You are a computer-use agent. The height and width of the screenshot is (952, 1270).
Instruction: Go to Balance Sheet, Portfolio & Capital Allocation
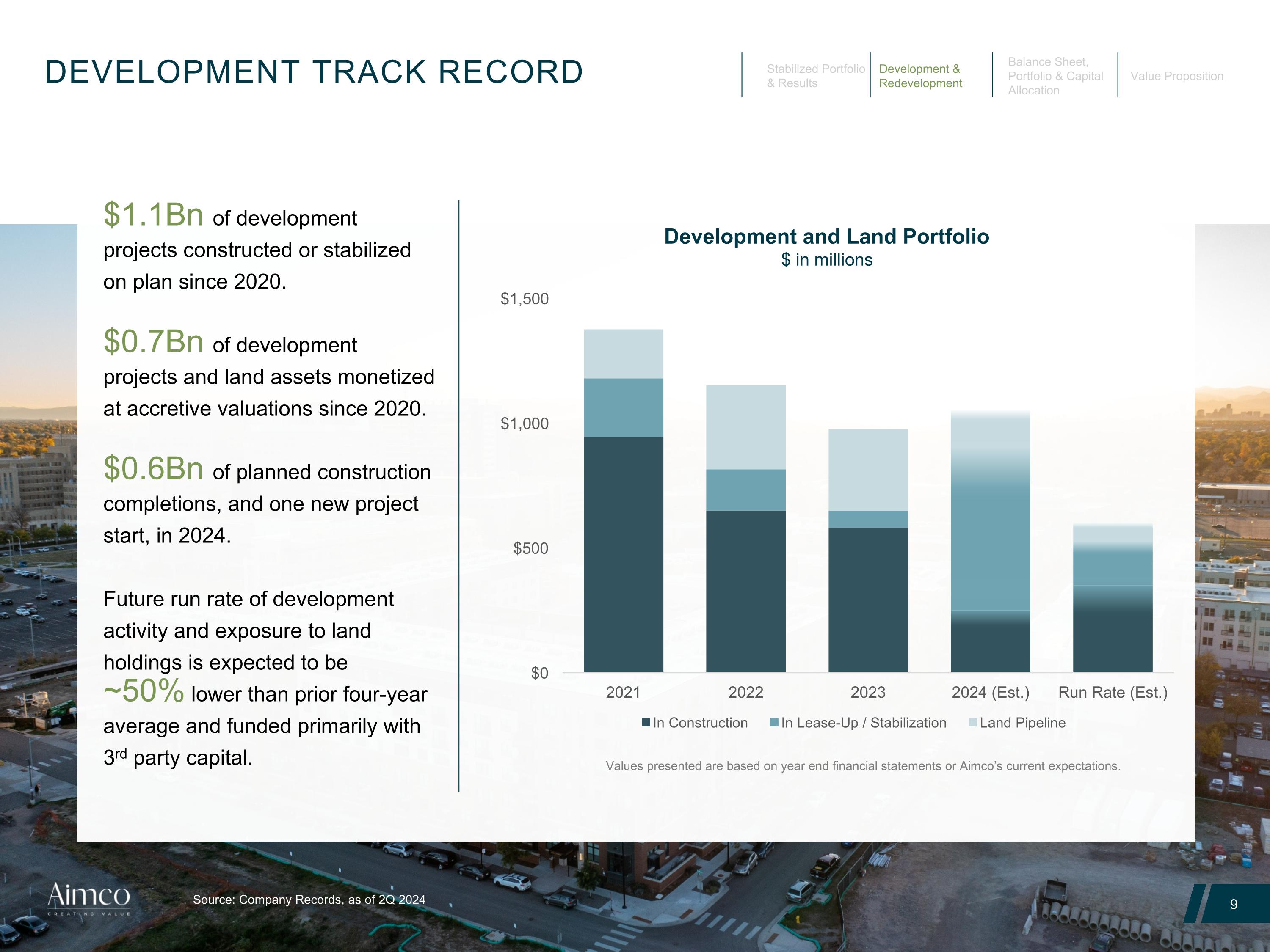[x=1055, y=76]
